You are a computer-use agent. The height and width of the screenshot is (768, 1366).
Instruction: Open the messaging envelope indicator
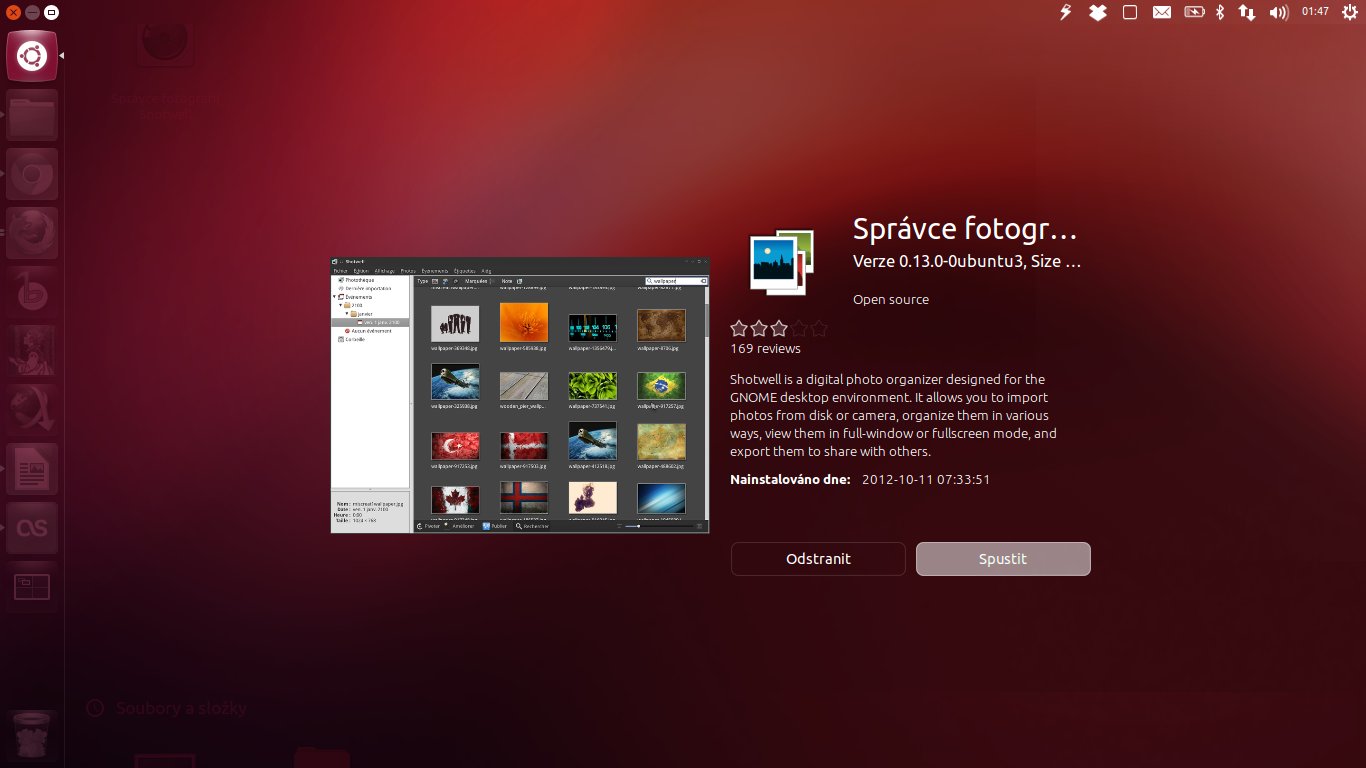point(1161,12)
